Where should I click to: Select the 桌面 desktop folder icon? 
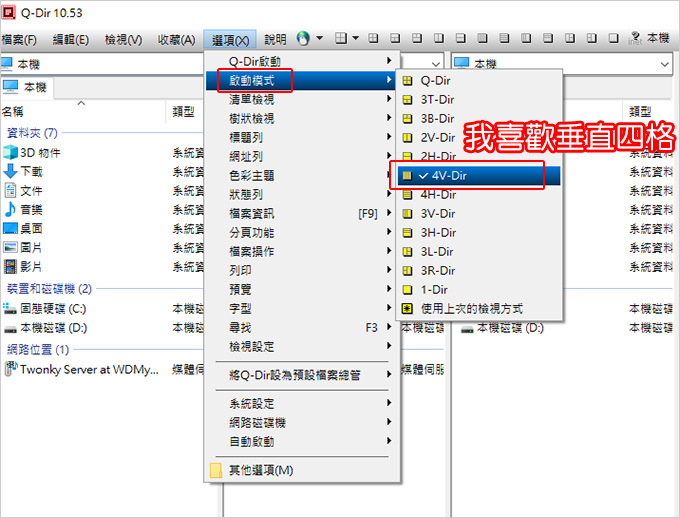10,228
